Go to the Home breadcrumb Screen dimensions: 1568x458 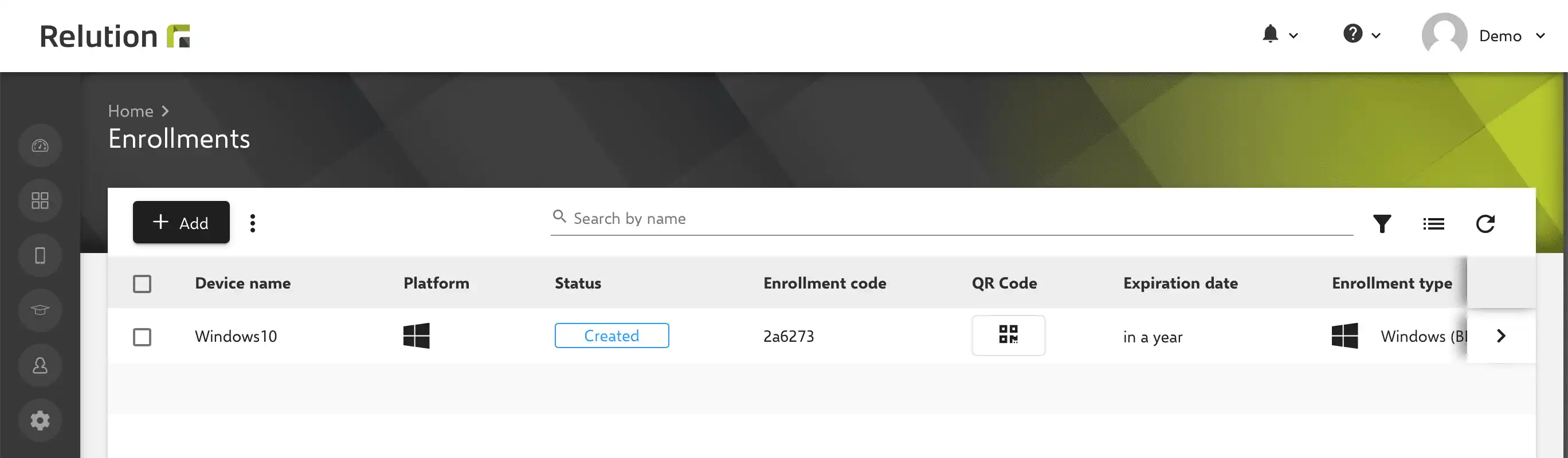click(x=130, y=110)
